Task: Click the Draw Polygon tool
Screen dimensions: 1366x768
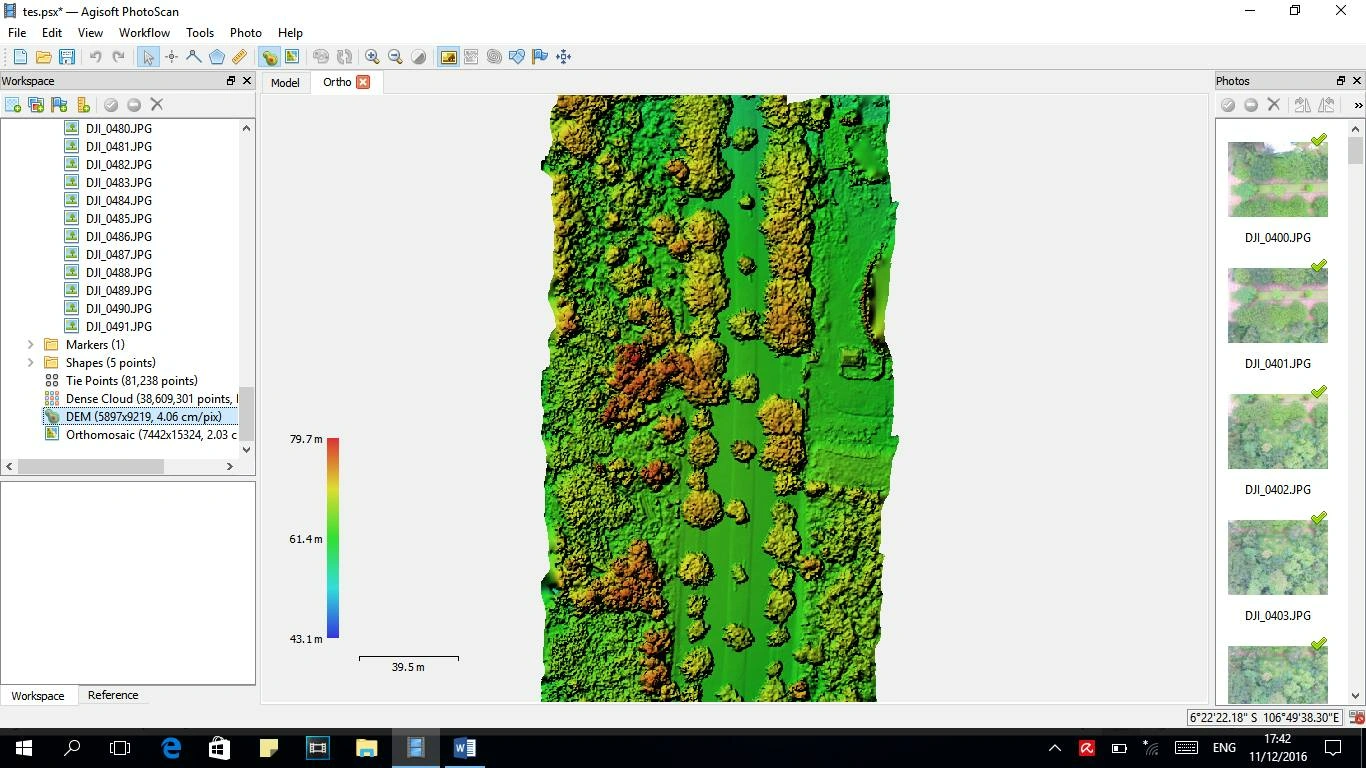Action: (x=217, y=57)
